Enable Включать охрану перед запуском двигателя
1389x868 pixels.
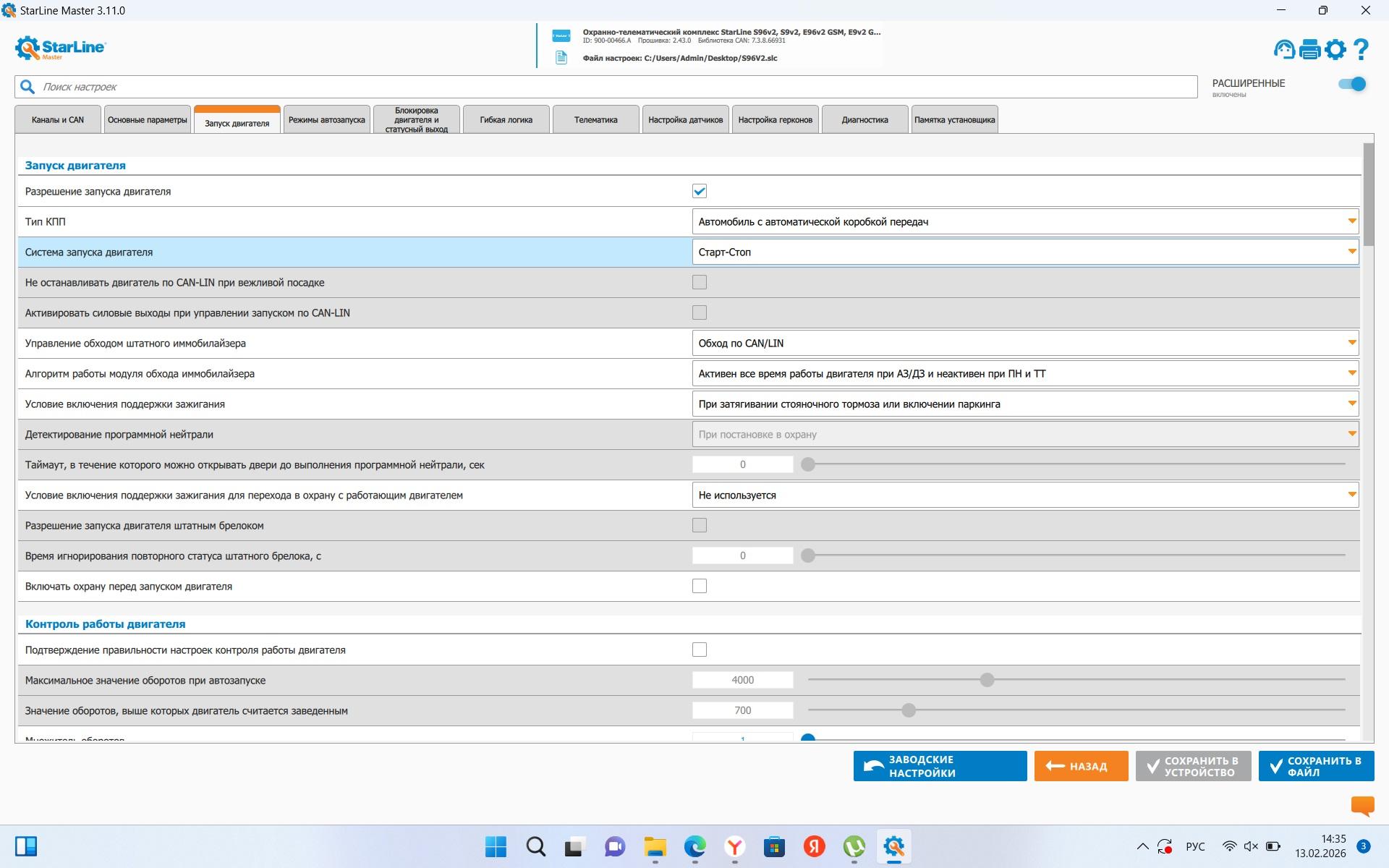pyautogui.click(x=699, y=586)
